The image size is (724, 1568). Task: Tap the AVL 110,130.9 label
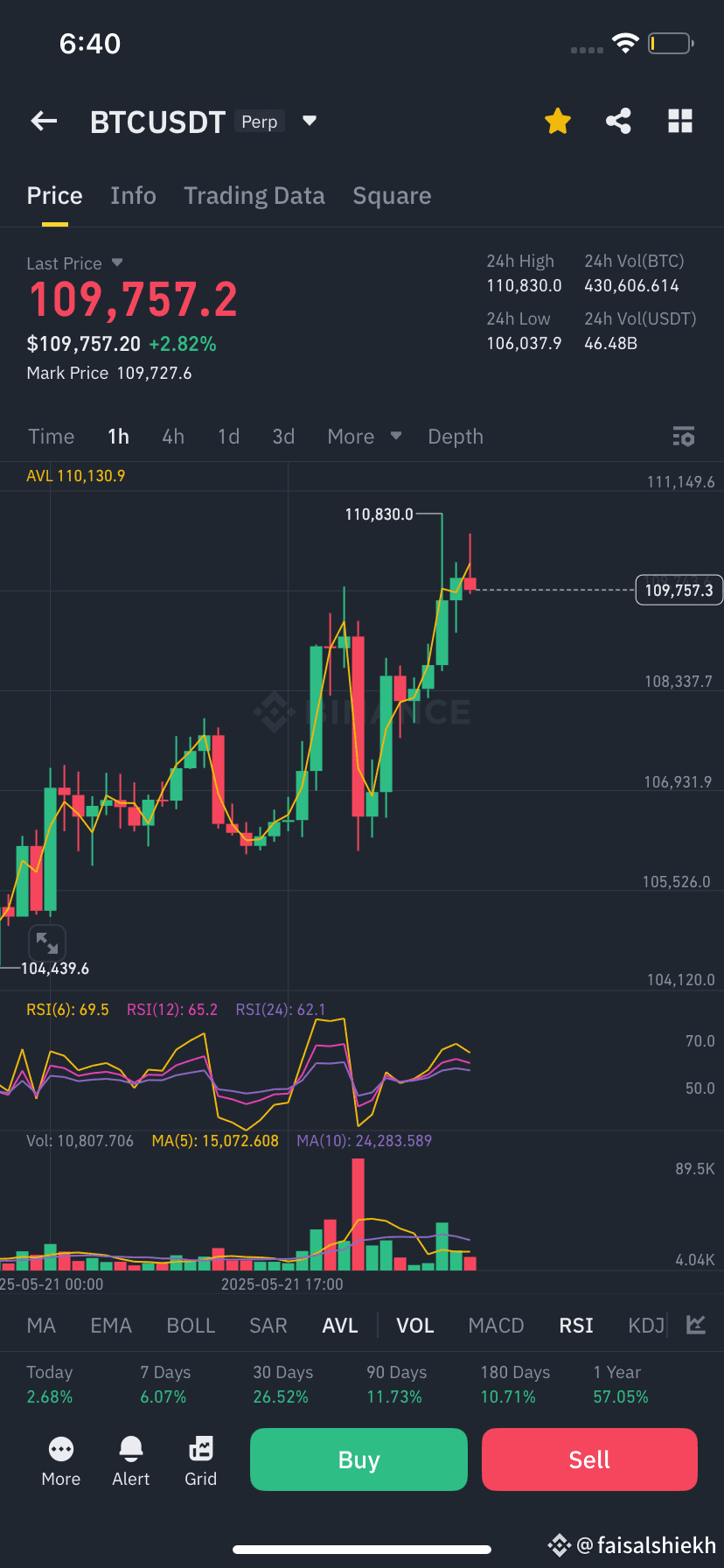[76, 476]
